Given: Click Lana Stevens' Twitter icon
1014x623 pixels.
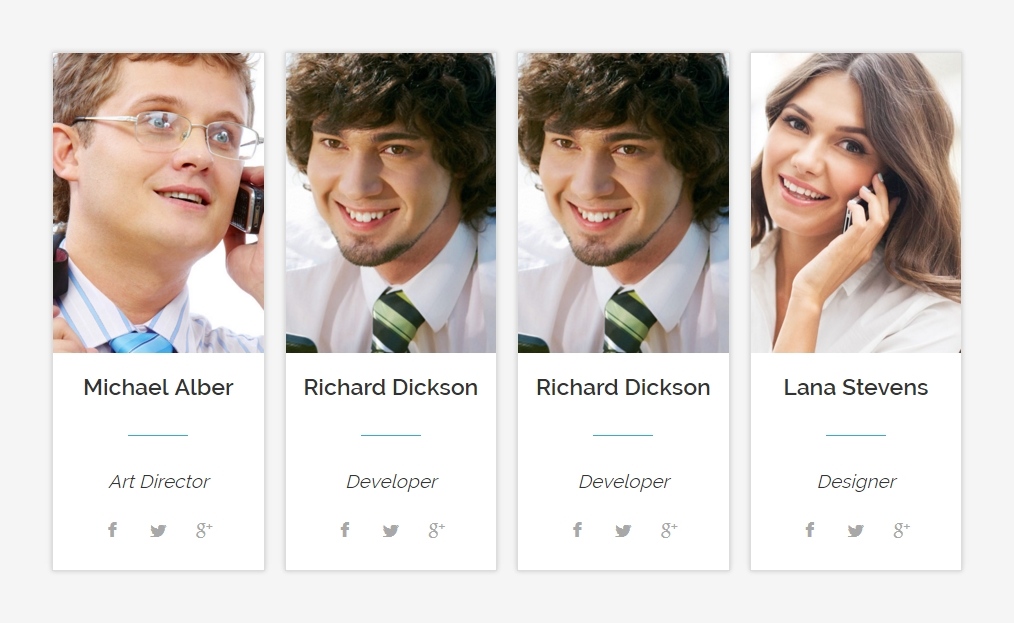Looking at the screenshot, I should coord(856,530).
